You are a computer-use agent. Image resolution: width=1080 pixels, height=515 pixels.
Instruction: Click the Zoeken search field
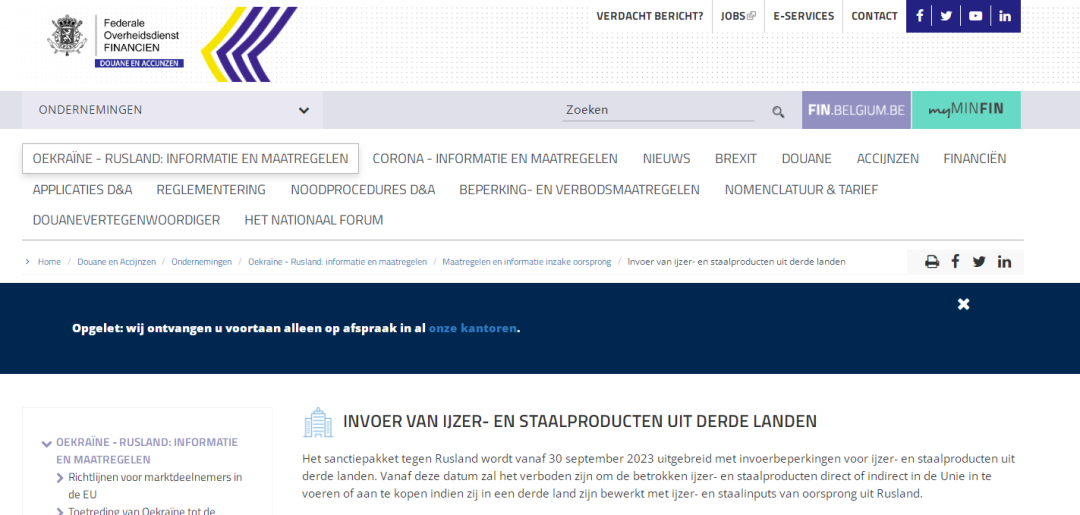[x=658, y=110]
